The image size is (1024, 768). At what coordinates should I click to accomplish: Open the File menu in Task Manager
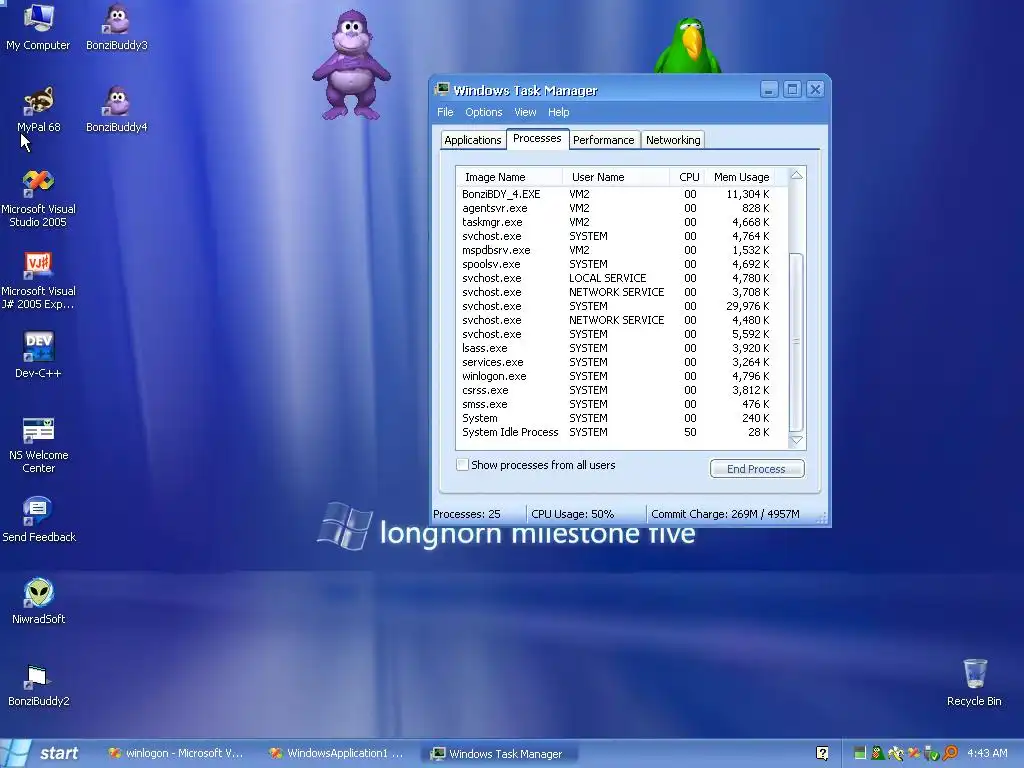(x=445, y=112)
